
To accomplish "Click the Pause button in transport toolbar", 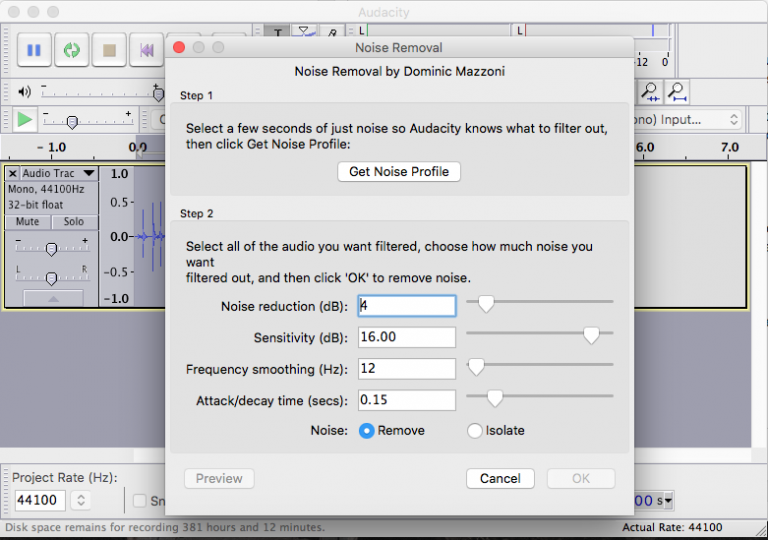I will pos(34,49).
